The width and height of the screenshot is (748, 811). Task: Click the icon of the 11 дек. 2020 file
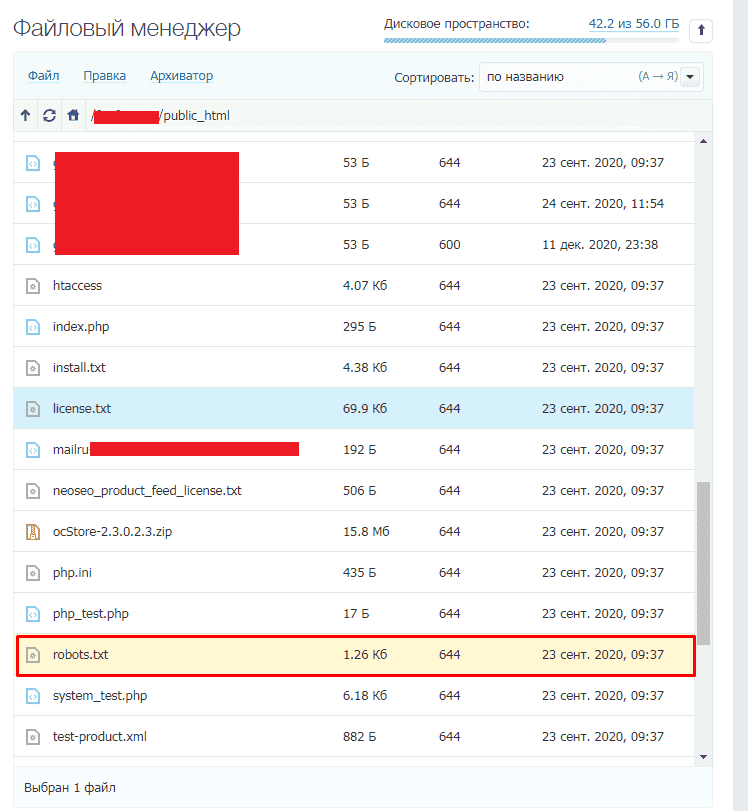[33, 245]
